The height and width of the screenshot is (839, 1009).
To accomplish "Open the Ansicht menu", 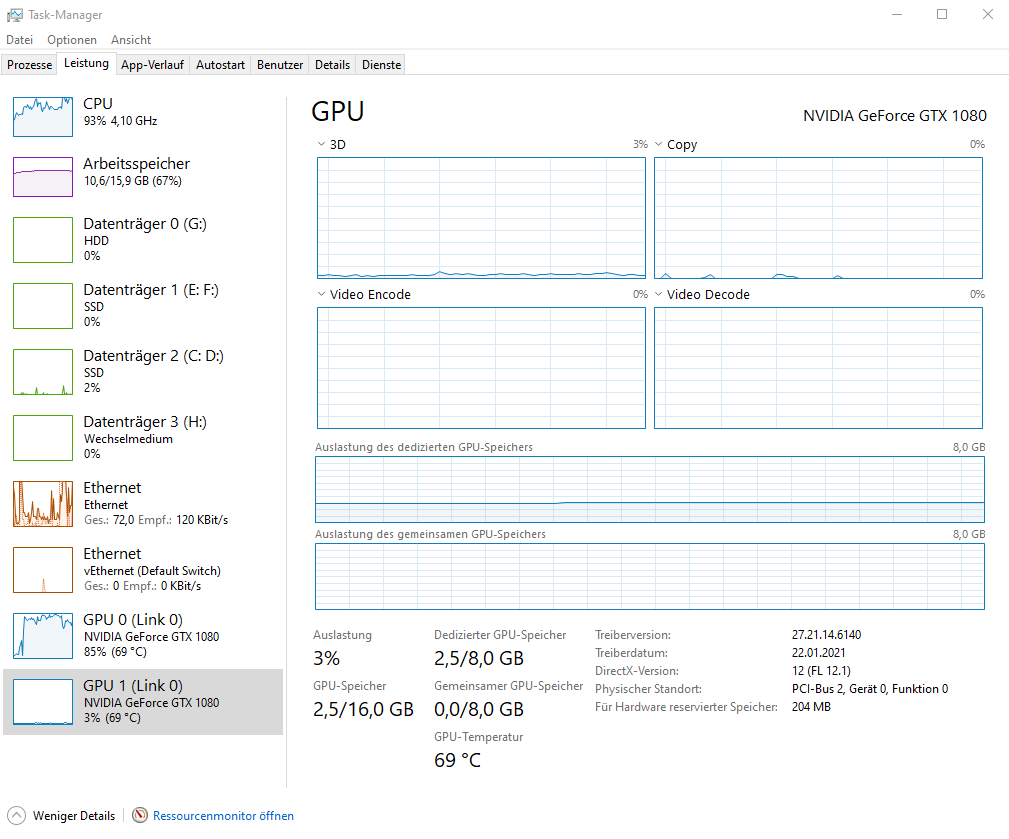I will click(x=131, y=40).
